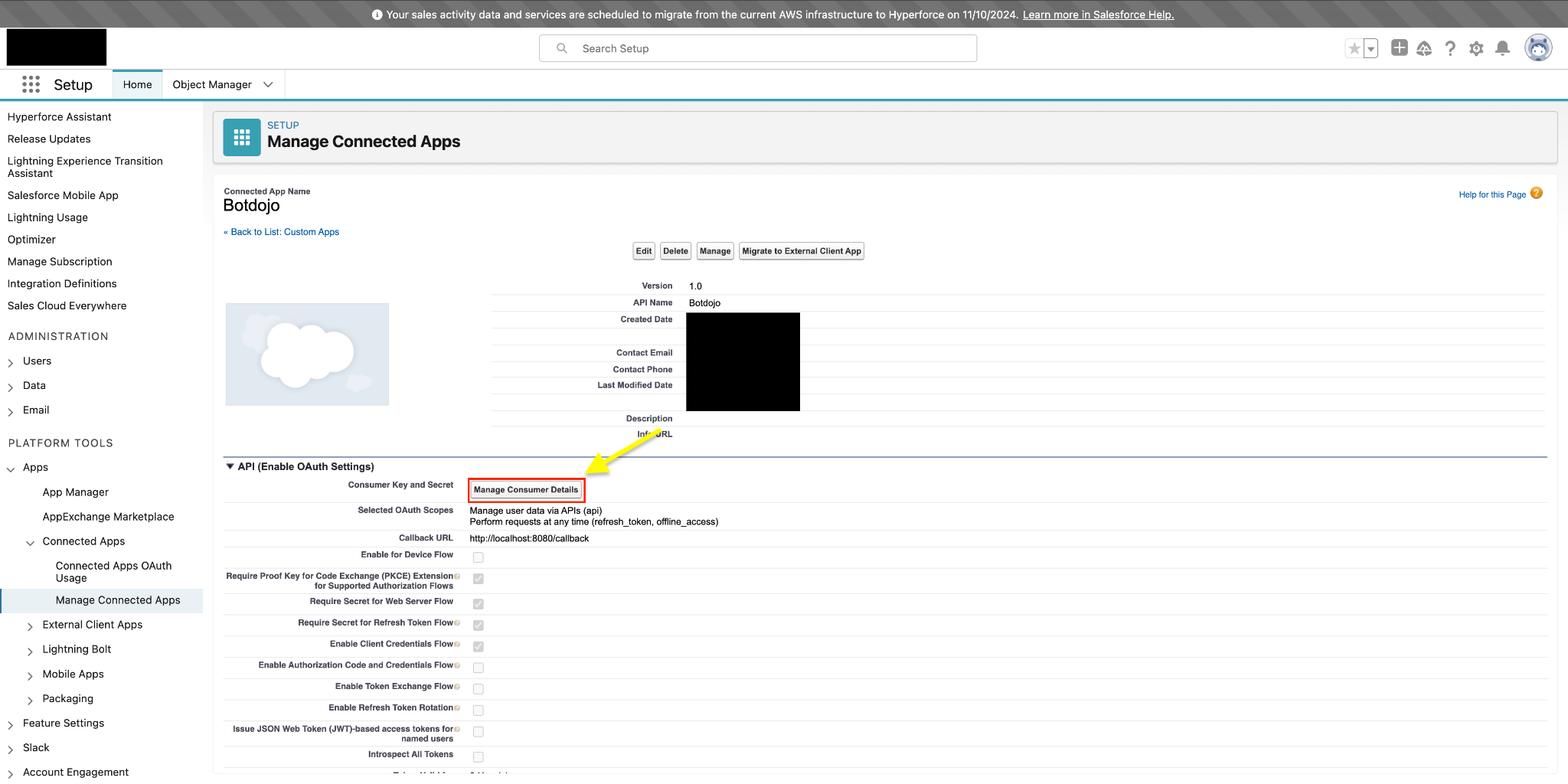Screen dimensions: 1568x784
Task: Select Manage Connected Apps in sidebar
Action: (118, 600)
